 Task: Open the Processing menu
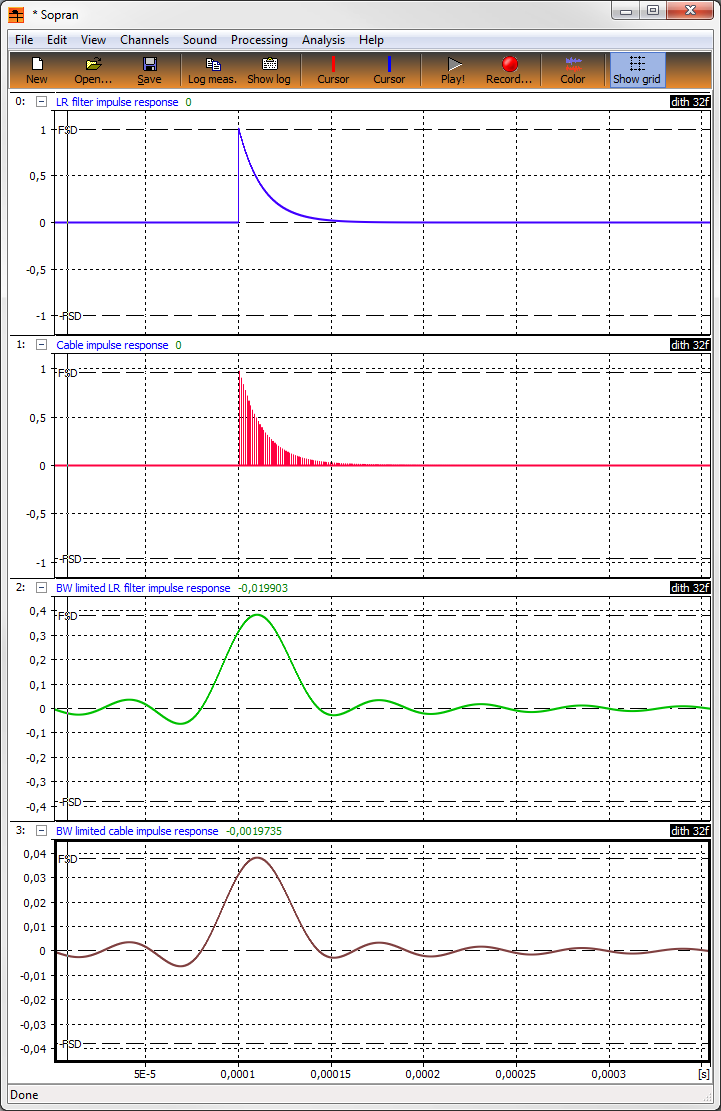(259, 40)
